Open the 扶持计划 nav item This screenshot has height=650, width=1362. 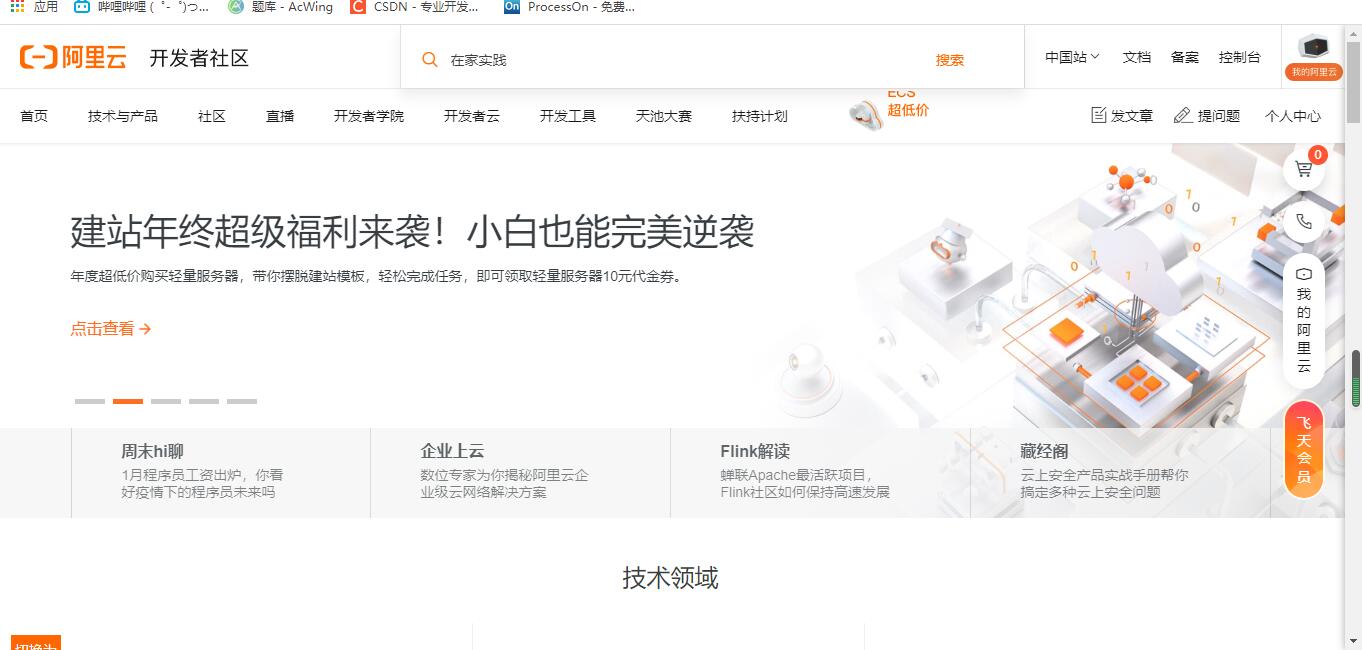click(x=760, y=116)
